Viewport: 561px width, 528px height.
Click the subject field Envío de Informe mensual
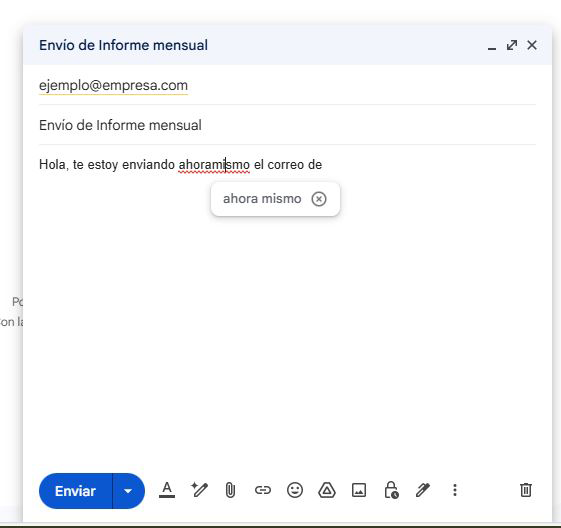[x=287, y=125]
